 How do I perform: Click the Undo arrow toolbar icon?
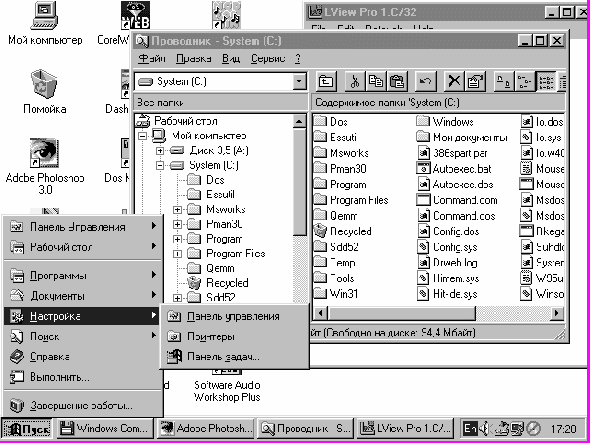coord(426,81)
